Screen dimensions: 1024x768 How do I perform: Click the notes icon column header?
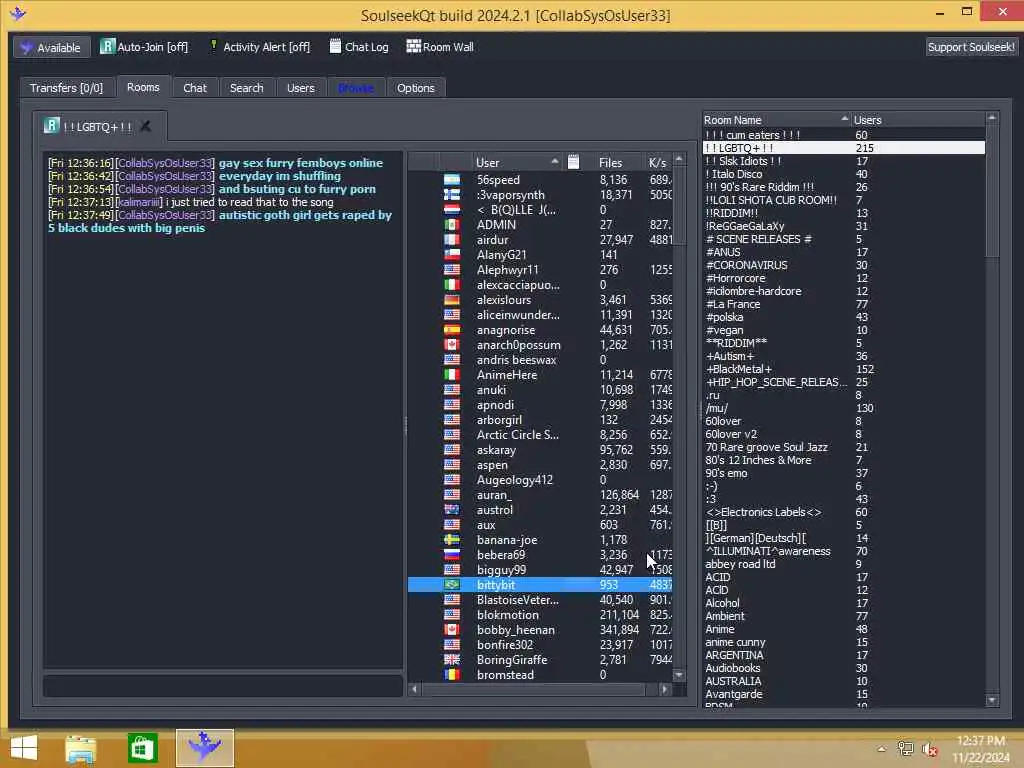point(573,162)
